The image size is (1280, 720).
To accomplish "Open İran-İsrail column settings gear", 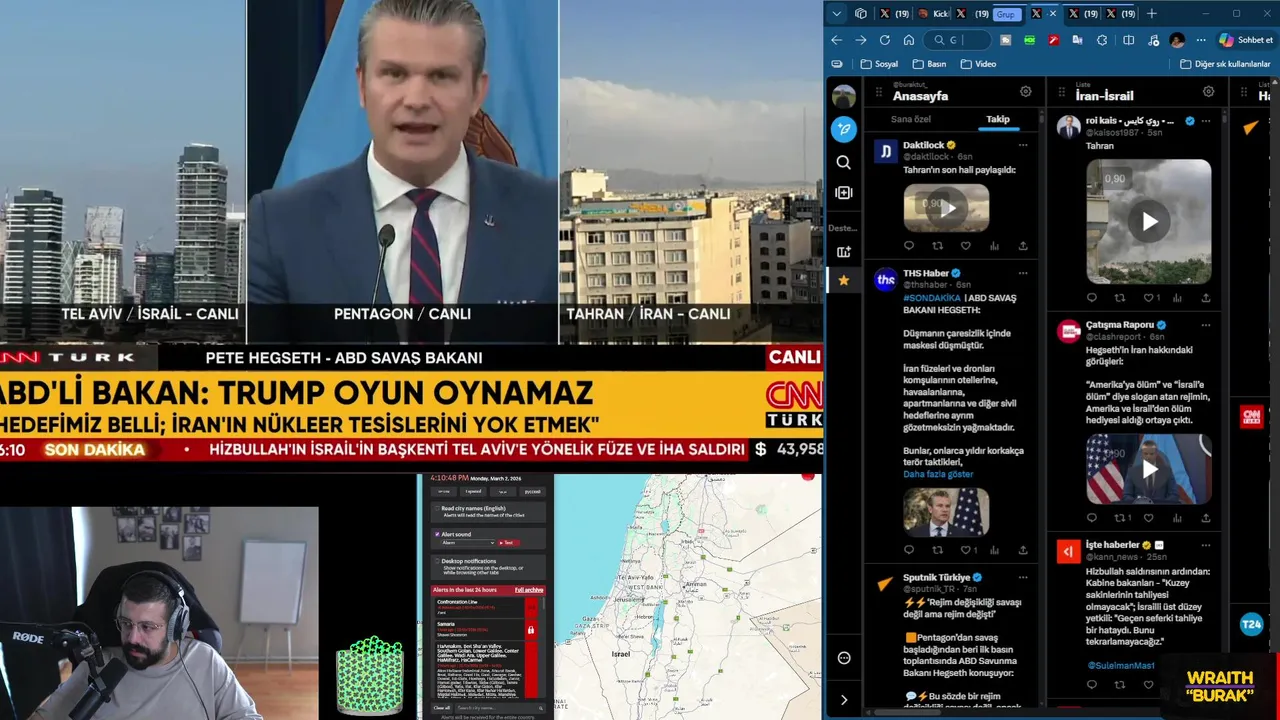I will (1209, 91).
